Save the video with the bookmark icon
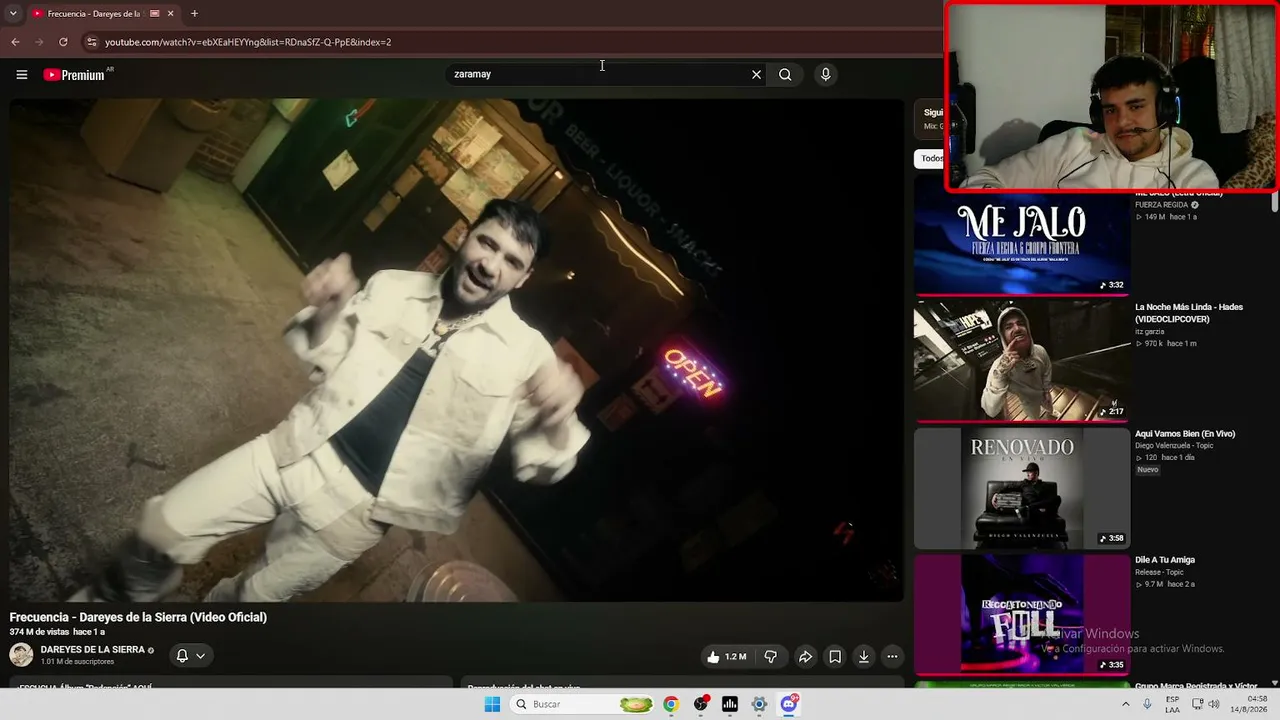This screenshot has width=1280, height=720. tap(835, 657)
